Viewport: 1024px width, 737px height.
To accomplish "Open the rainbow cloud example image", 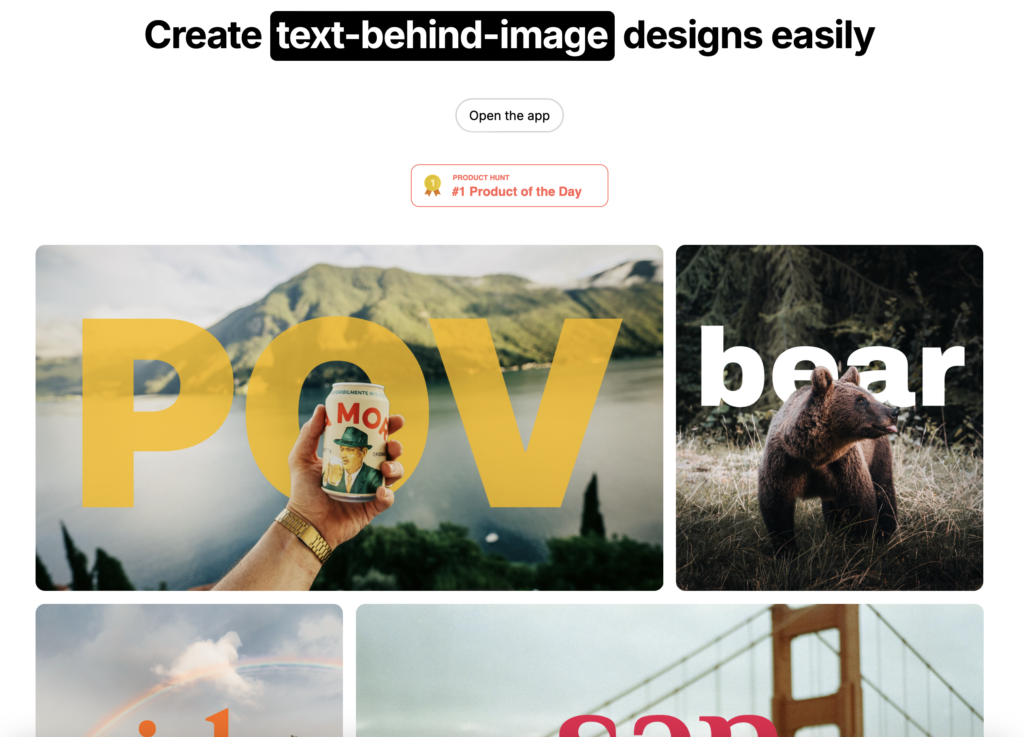I will (x=189, y=670).
